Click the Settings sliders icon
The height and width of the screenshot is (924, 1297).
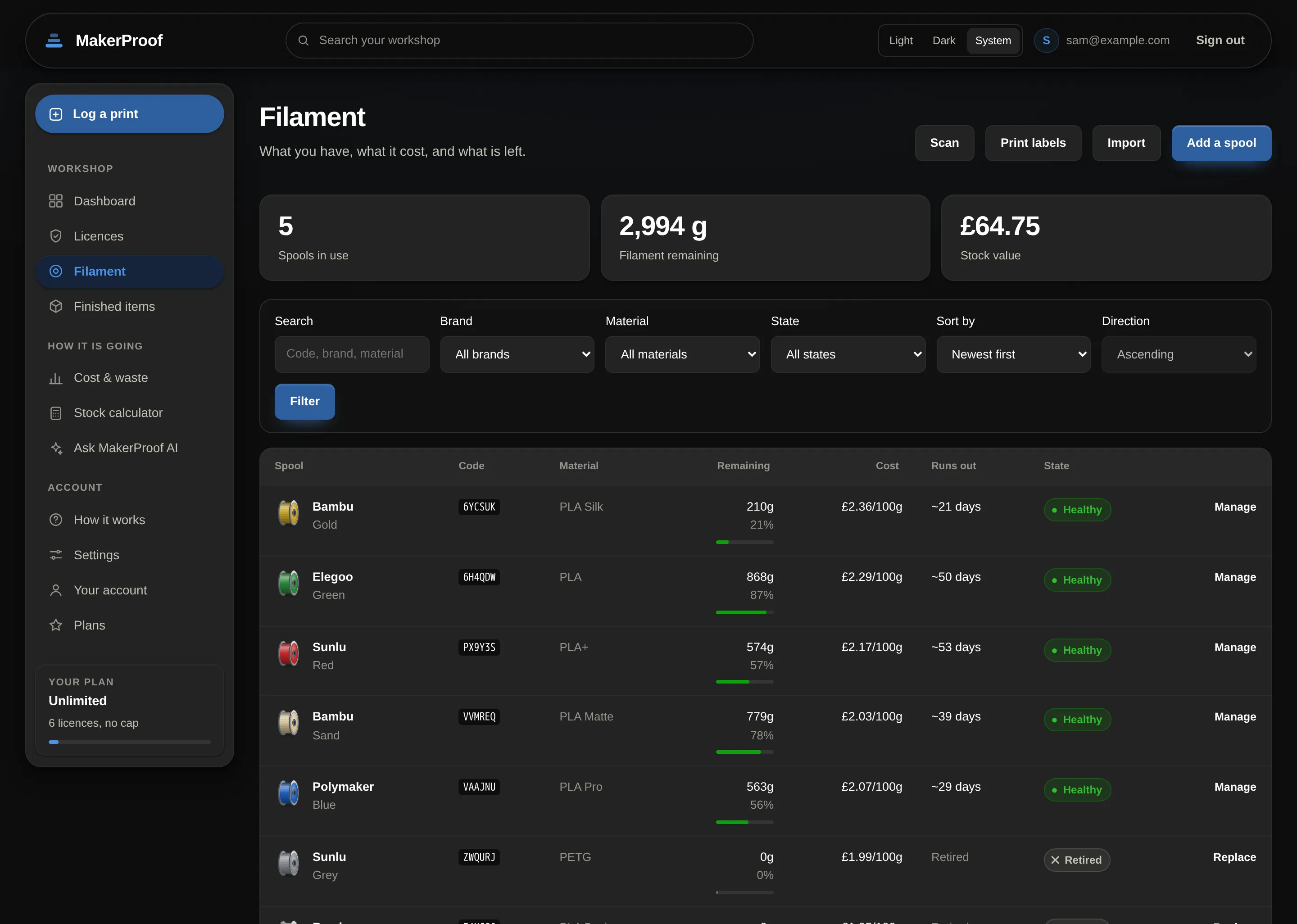coord(56,555)
